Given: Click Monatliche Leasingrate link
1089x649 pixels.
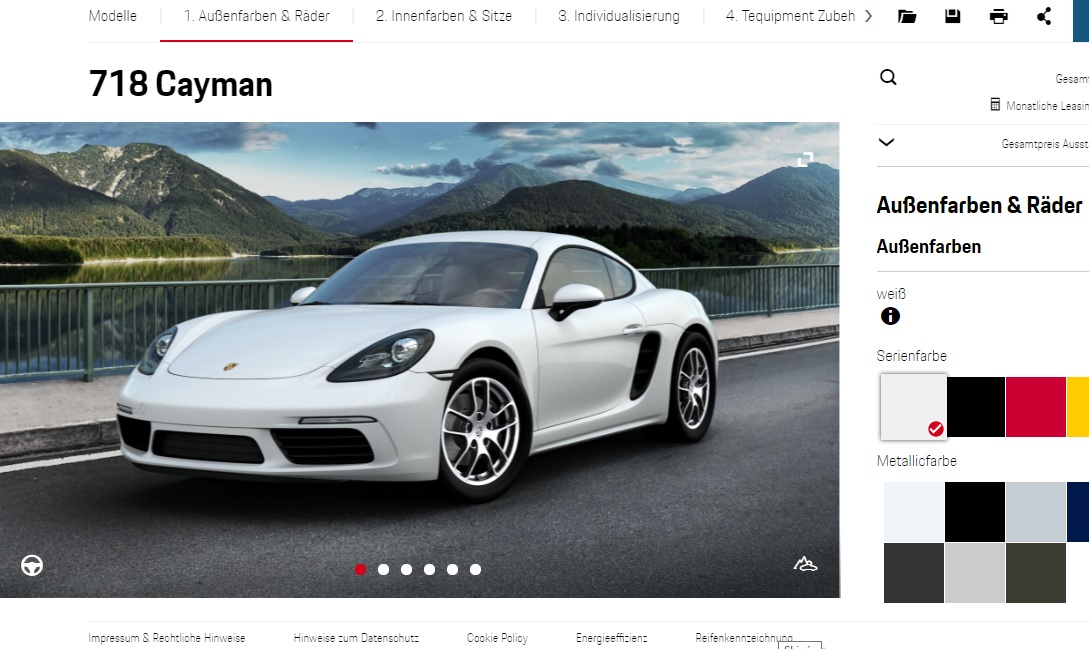Looking at the screenshot, I should pyautogui.click(x=1047, y=106).
